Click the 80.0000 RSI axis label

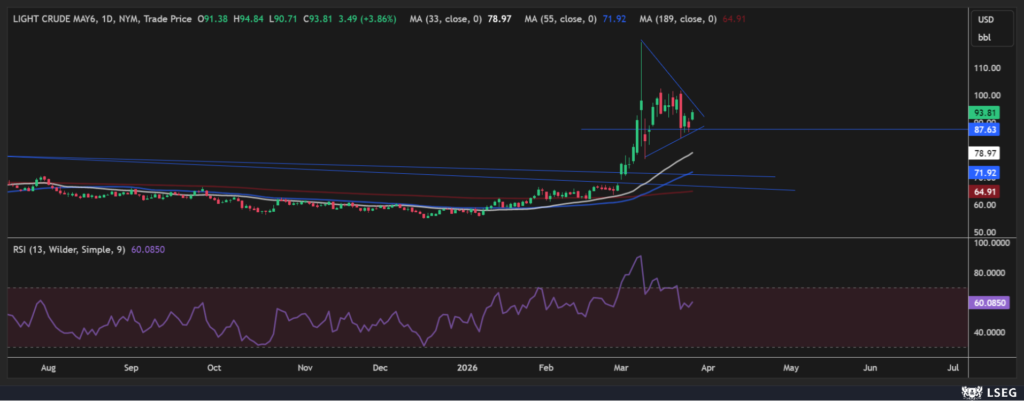989,273
